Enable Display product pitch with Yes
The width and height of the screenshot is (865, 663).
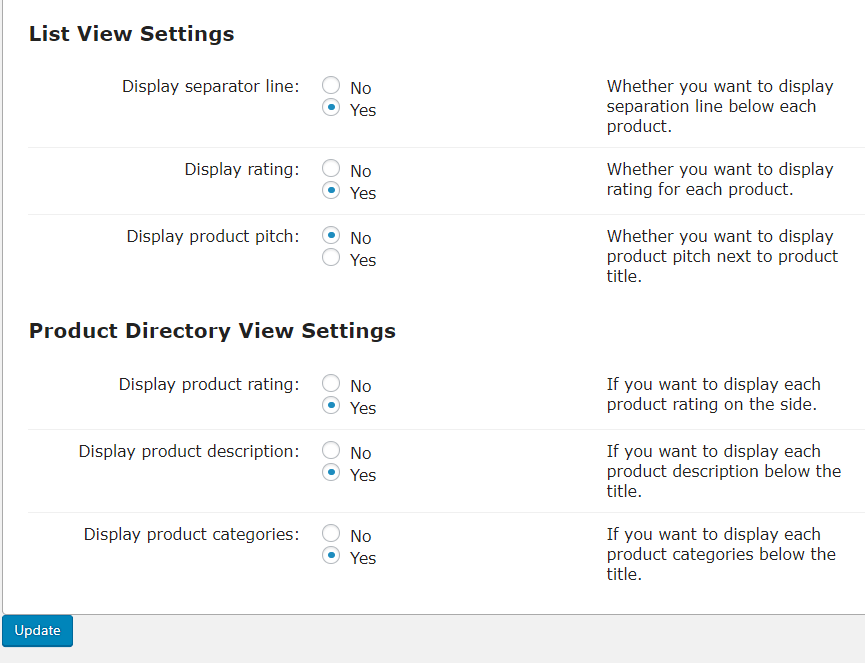click(331, 259)
